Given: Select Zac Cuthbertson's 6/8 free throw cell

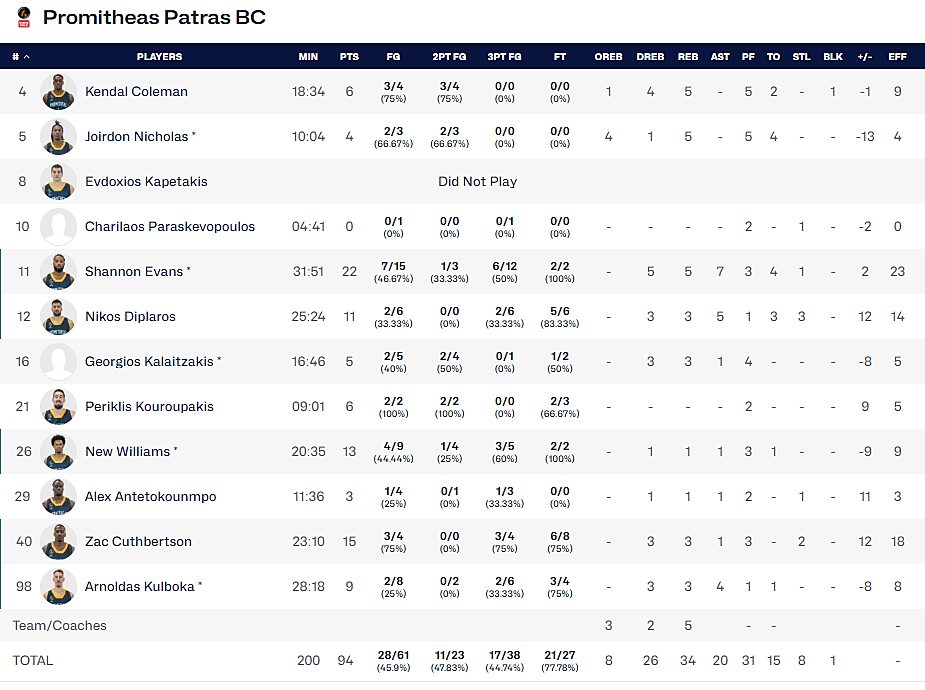Looking at the screenshot, I should [x=560, y=541].
